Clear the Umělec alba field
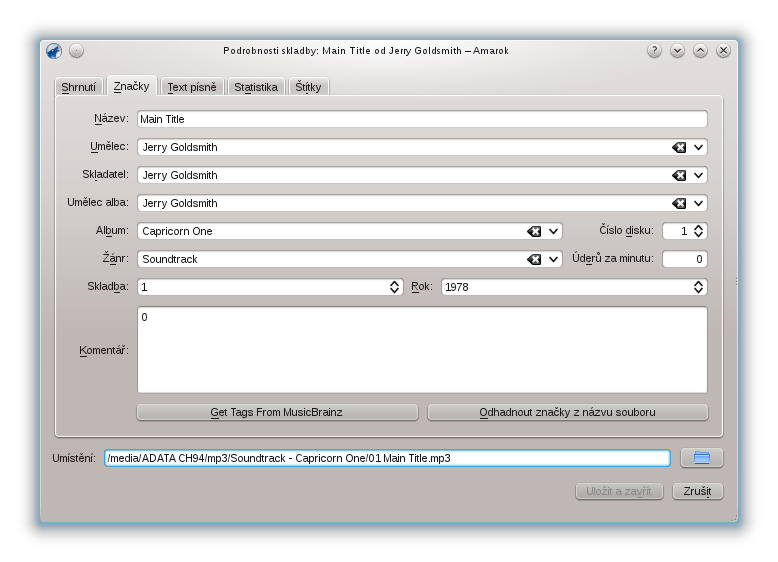 [679, 203]
